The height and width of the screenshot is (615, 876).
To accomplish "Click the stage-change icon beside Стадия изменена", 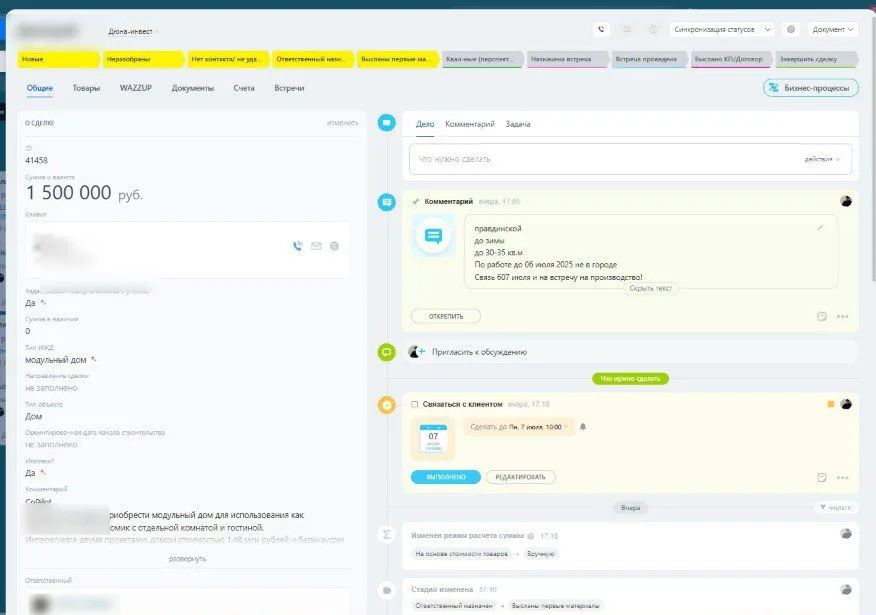I will [387, 590].
